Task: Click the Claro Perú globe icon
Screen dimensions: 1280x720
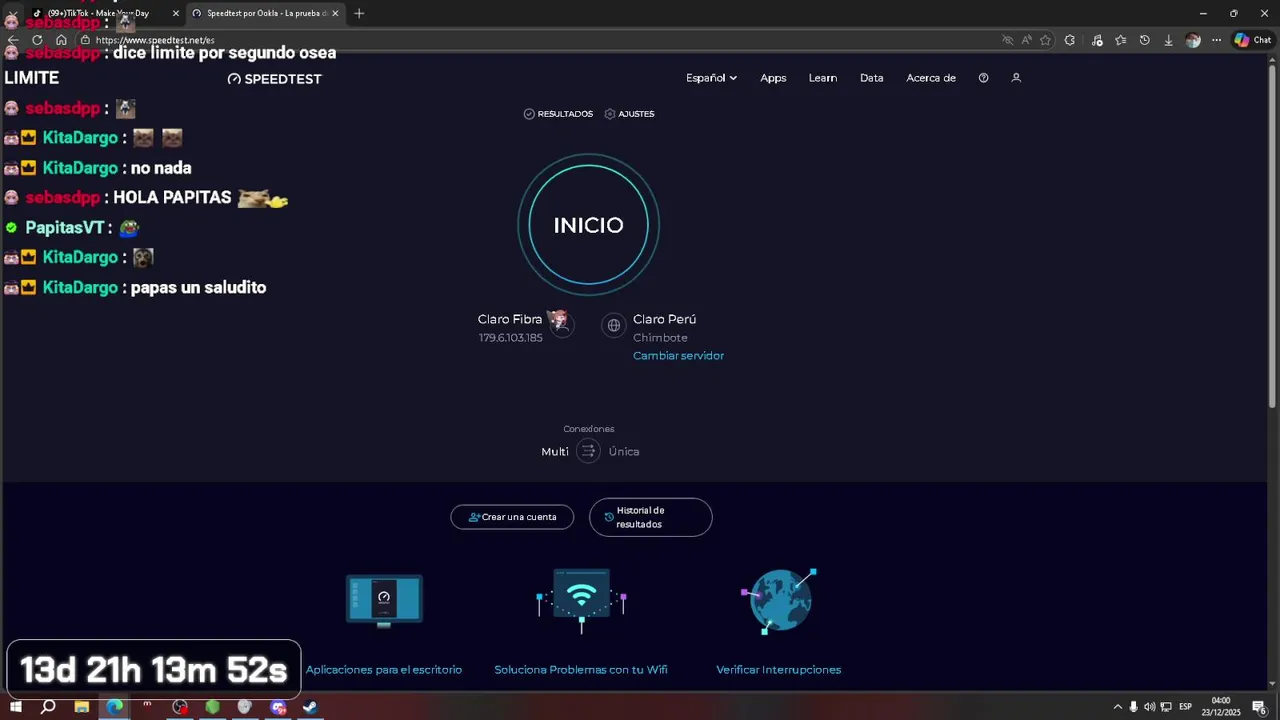Action: pos(614,325)
